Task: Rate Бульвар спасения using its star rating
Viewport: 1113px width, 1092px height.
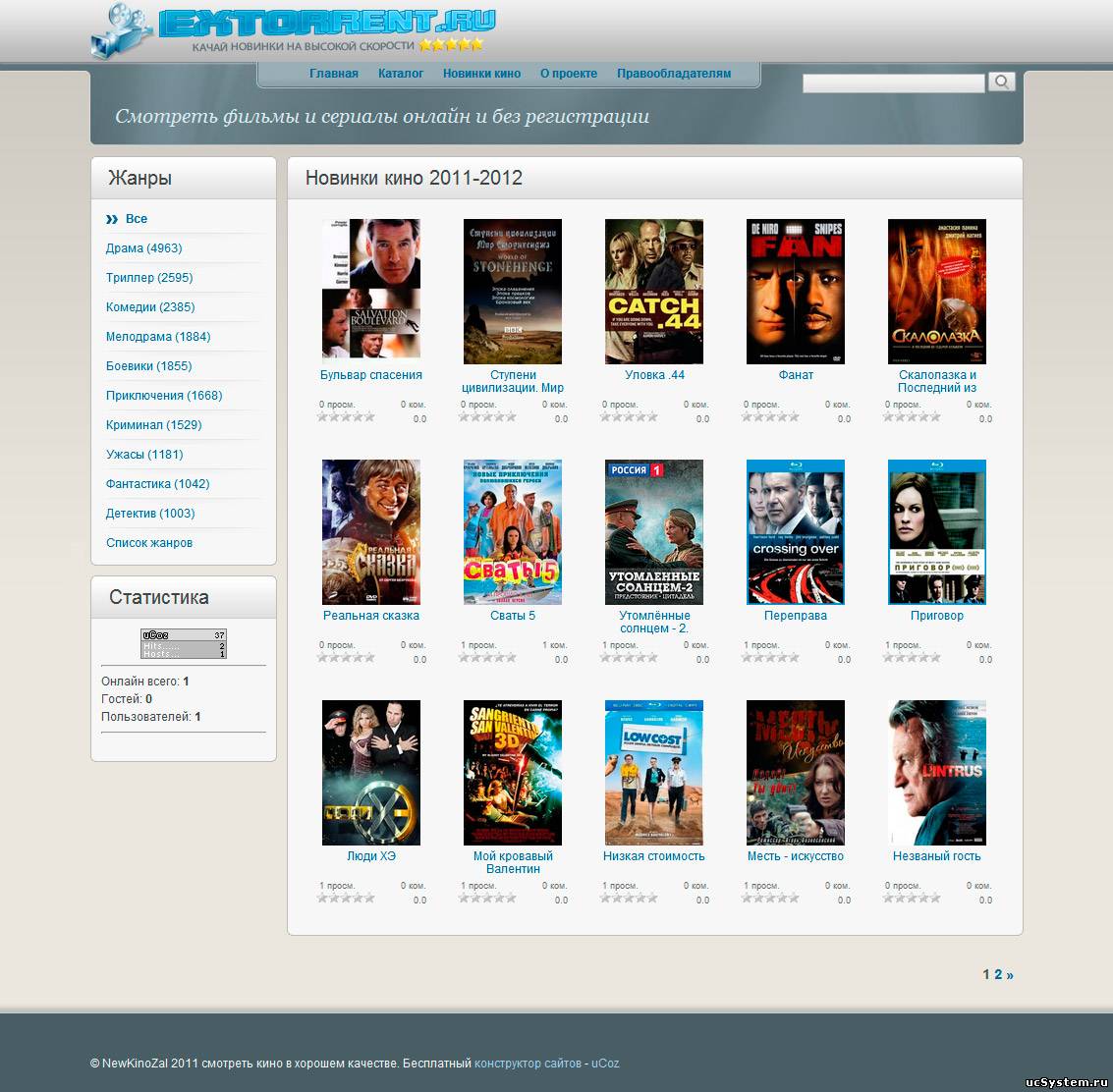Action: click(346, 417)
